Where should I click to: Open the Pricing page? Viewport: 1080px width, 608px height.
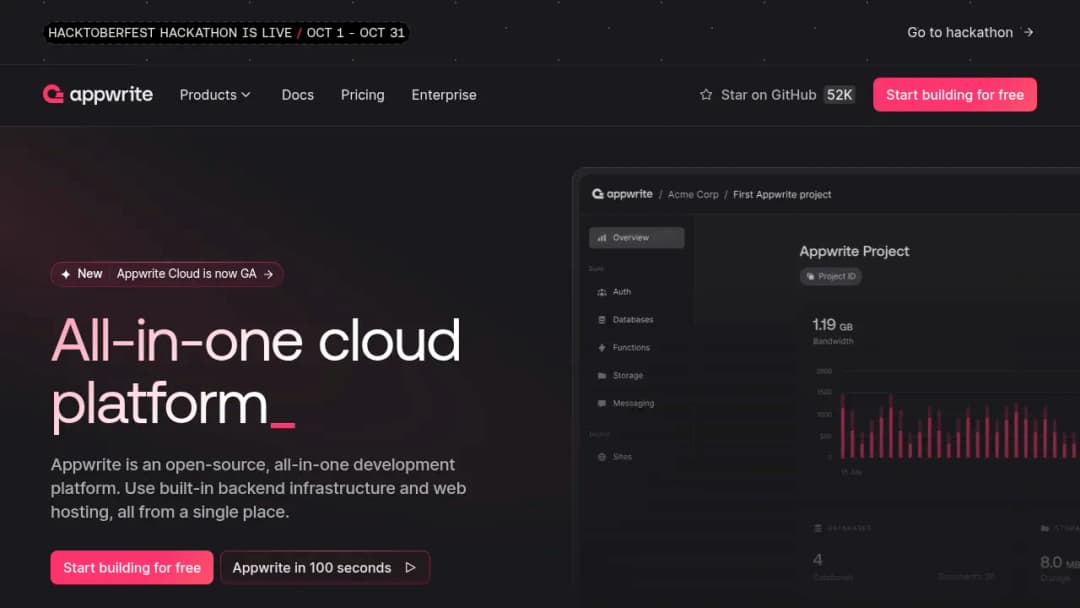point(362,95)
